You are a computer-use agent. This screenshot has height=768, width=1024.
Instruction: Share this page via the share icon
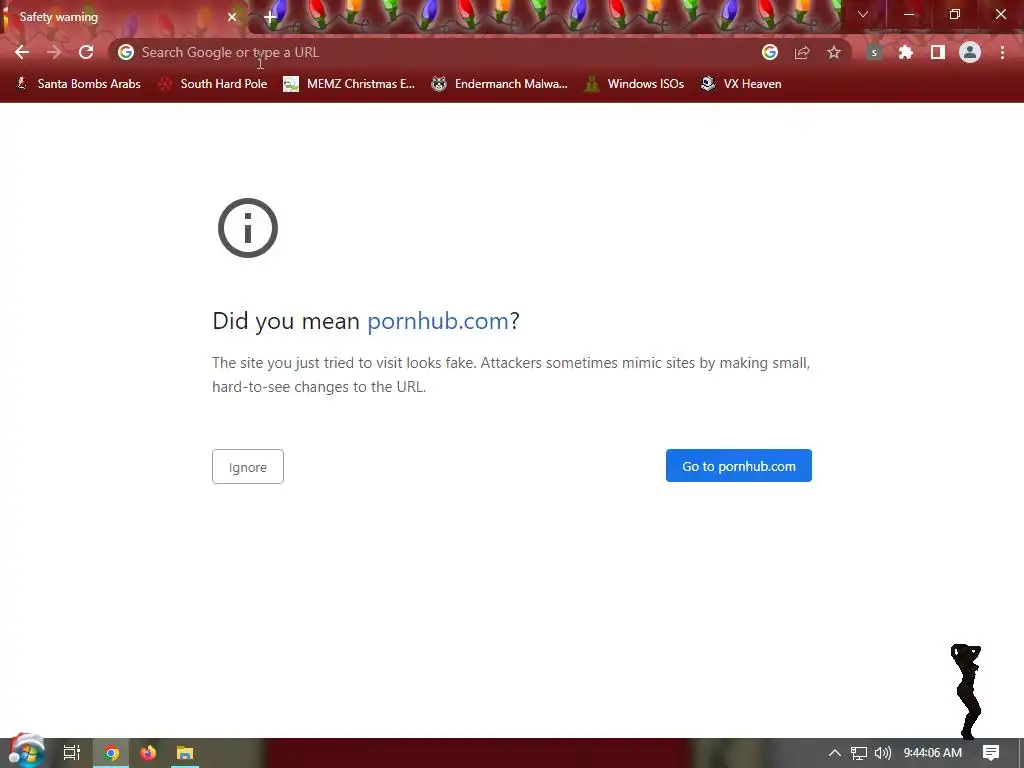point(802,52)
